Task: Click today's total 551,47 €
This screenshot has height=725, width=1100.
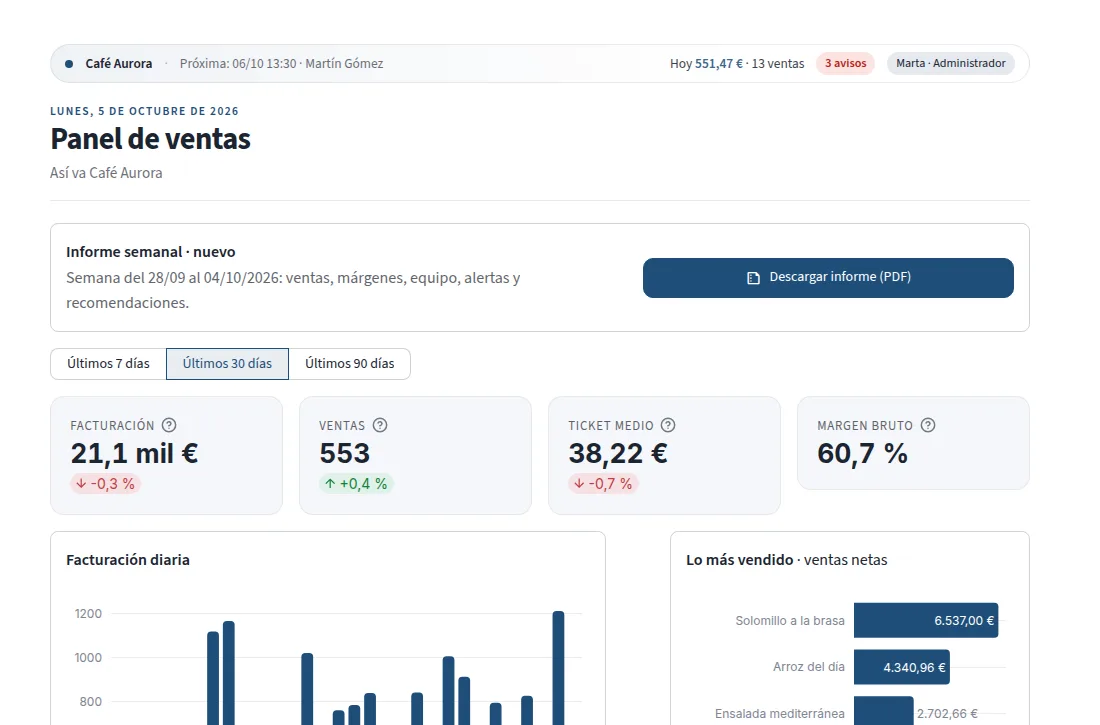Action: (x=718, y=64)
